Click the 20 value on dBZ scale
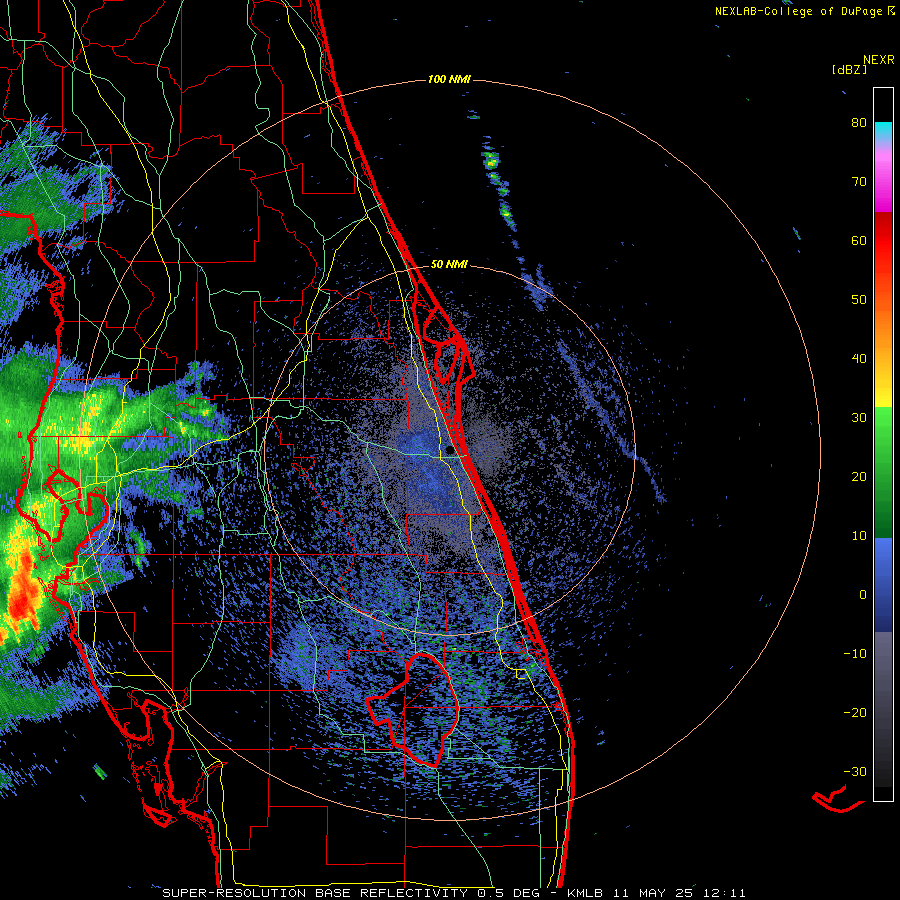Screen dimensions: 900x900 click(859, 476)
